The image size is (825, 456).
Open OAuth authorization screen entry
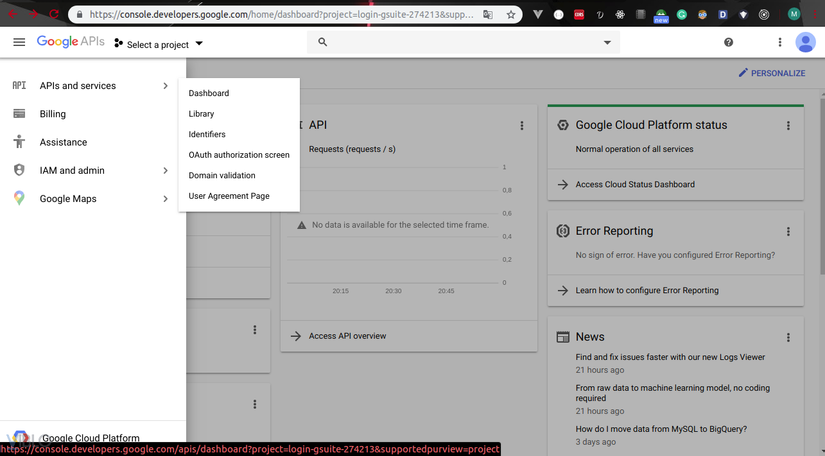click(239, 155)
